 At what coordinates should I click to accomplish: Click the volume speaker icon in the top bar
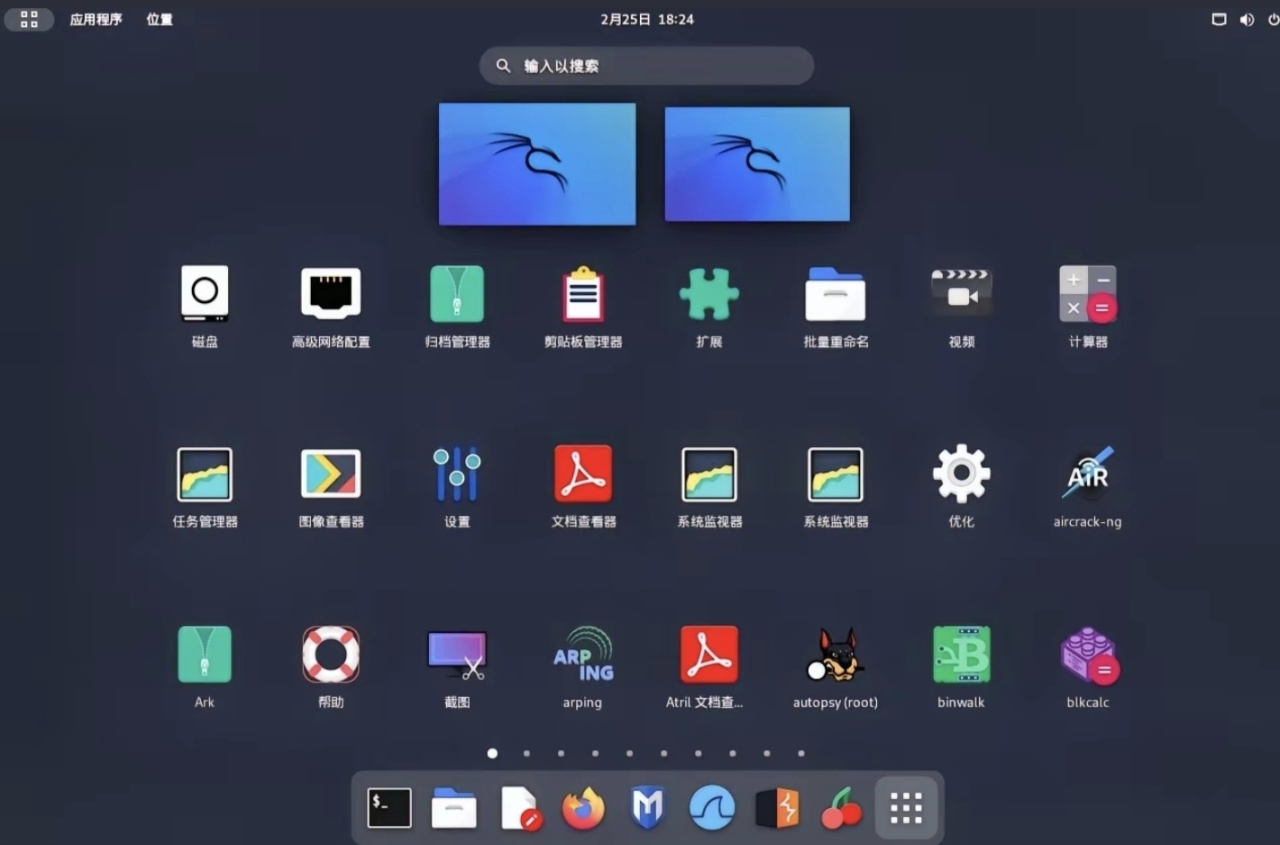pos(1247,19)
